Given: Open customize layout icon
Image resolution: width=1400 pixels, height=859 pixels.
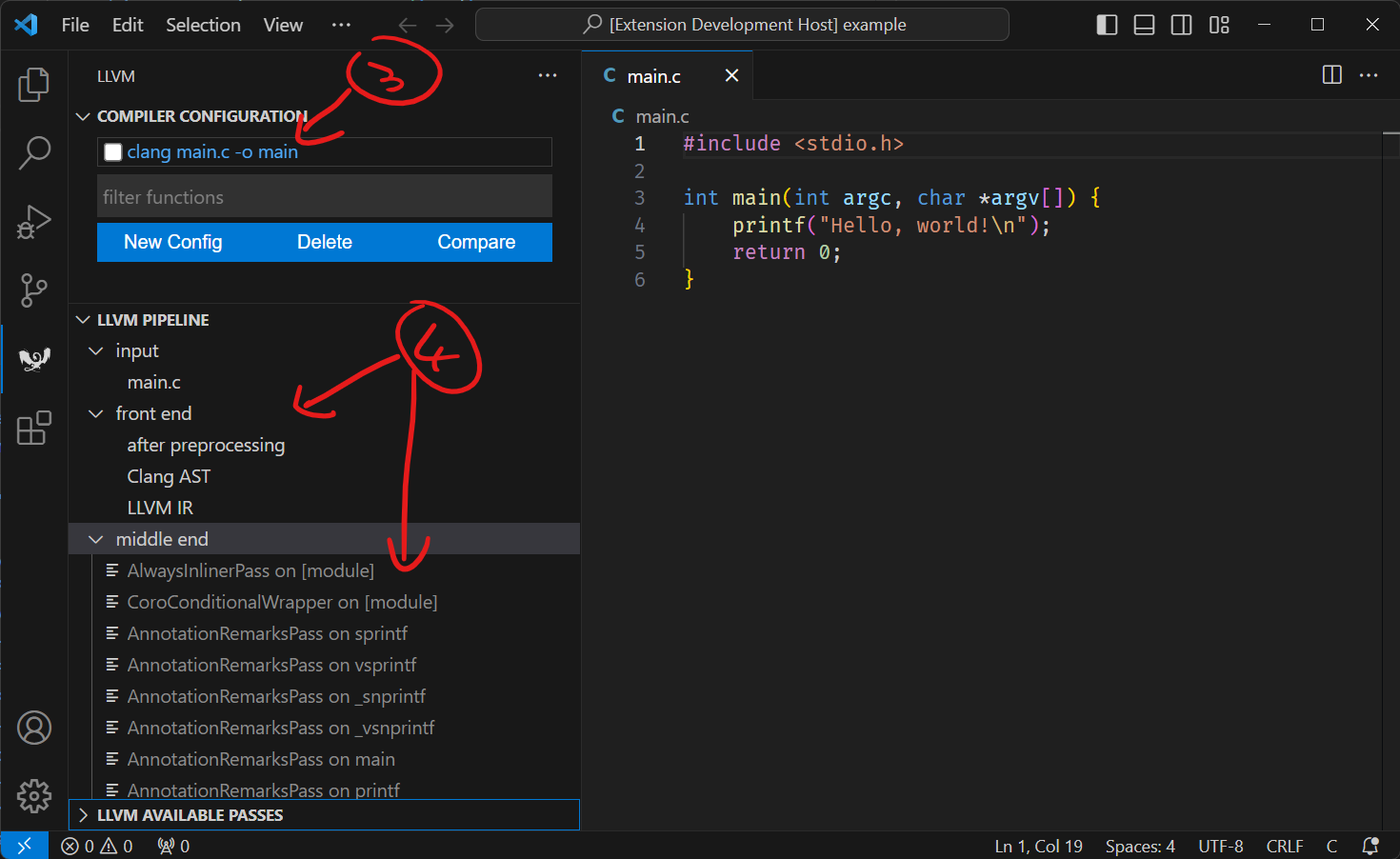Looking at the screenshot, I should click(x=1219, y=25).
